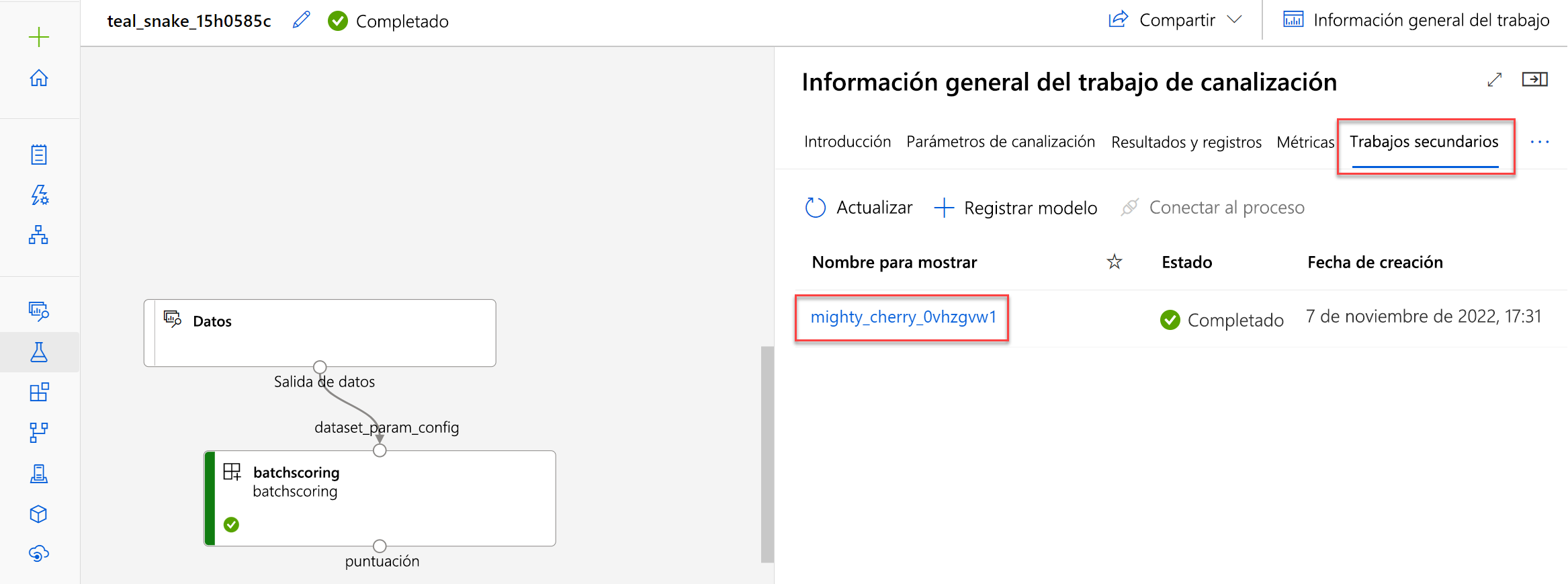Open Environments icon in sidebar
The image size is (1568, 584).
39,474
